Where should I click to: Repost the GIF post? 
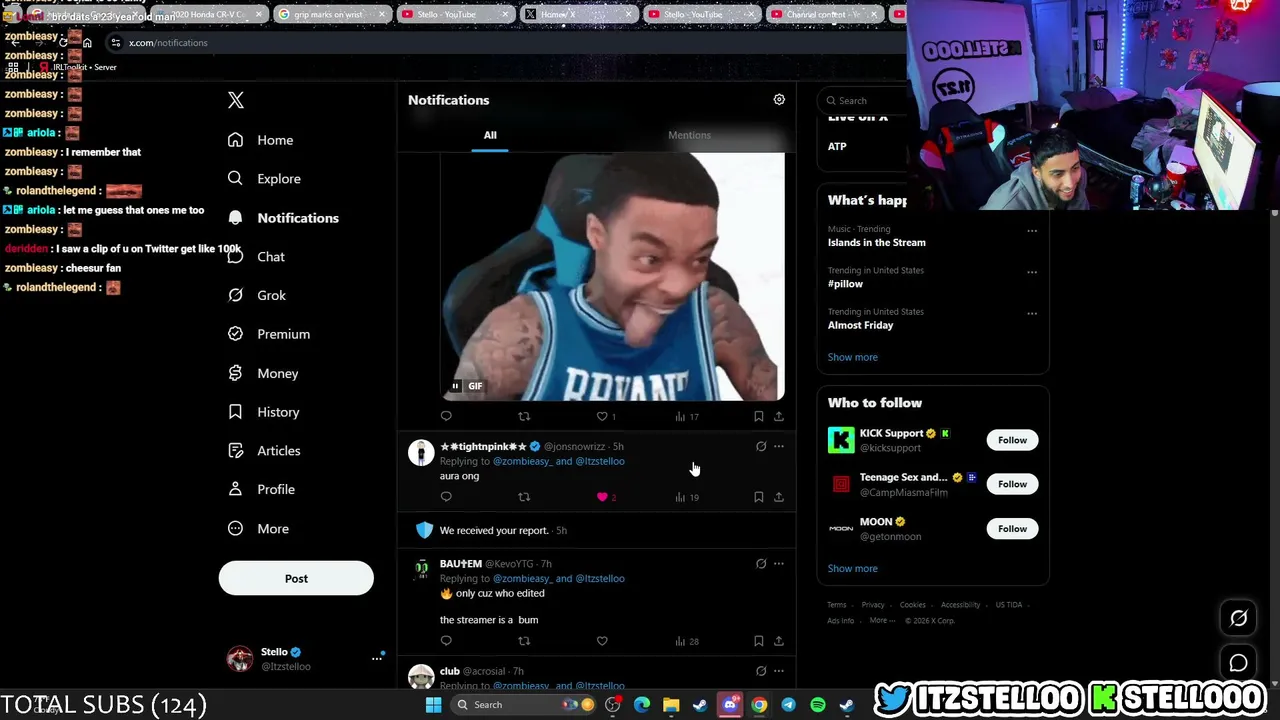pyautogui.click(x=524, y=416)
